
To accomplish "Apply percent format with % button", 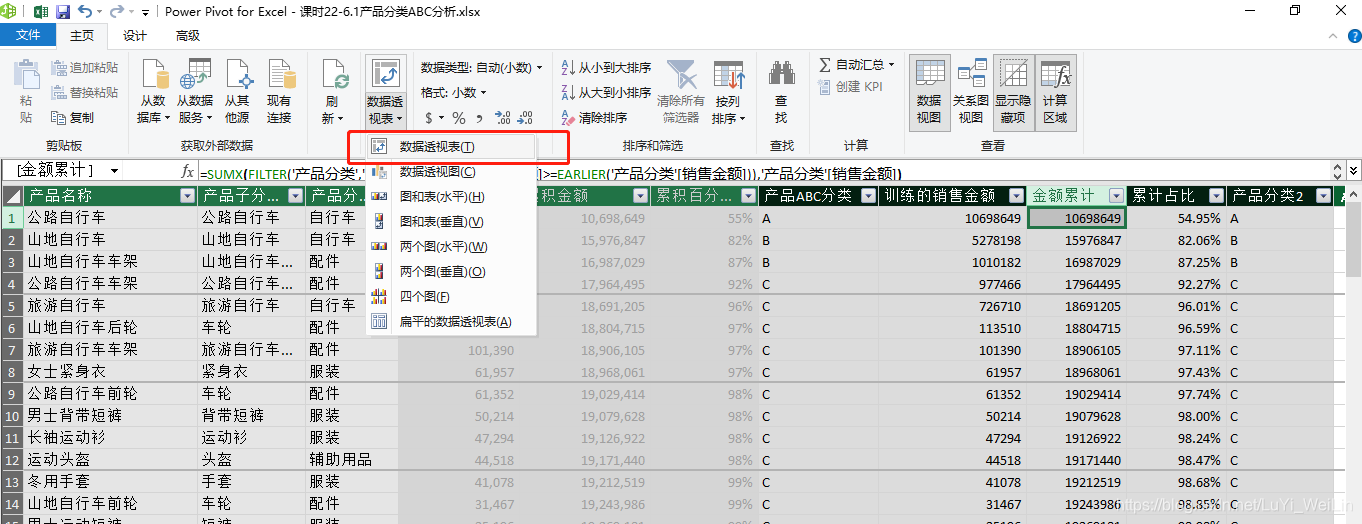I will [x=459, y=117].
